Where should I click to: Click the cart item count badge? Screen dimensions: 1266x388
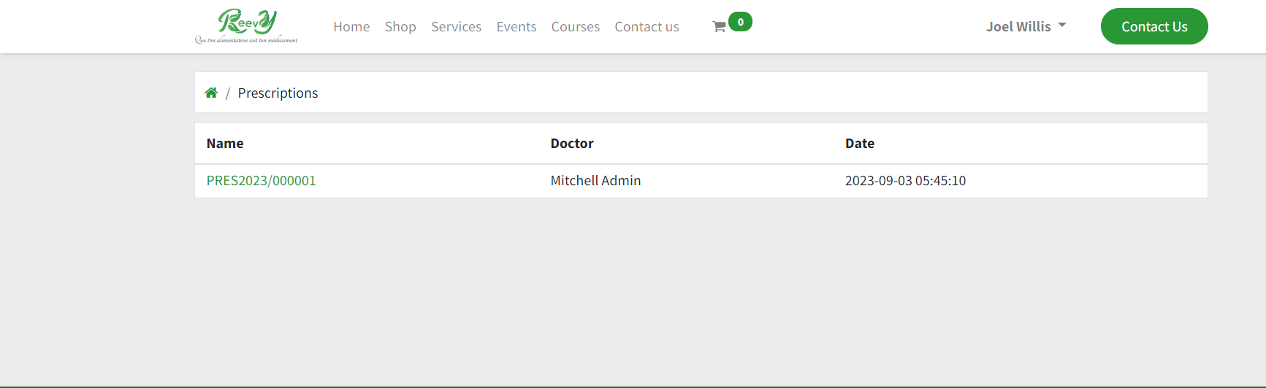coord(740,21)
